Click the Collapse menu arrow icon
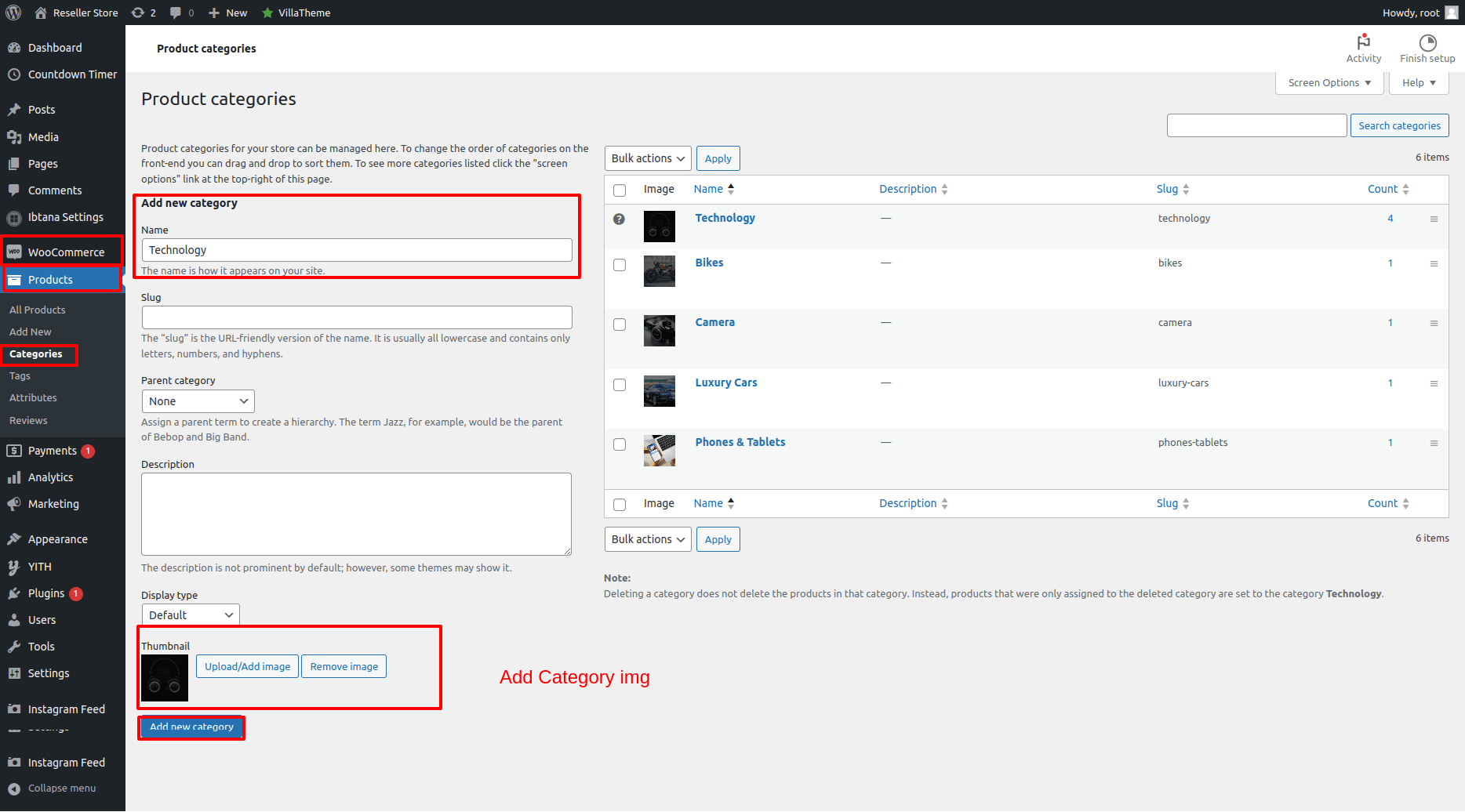Viewport: 1465px width, 812px height. pos(14,788)
